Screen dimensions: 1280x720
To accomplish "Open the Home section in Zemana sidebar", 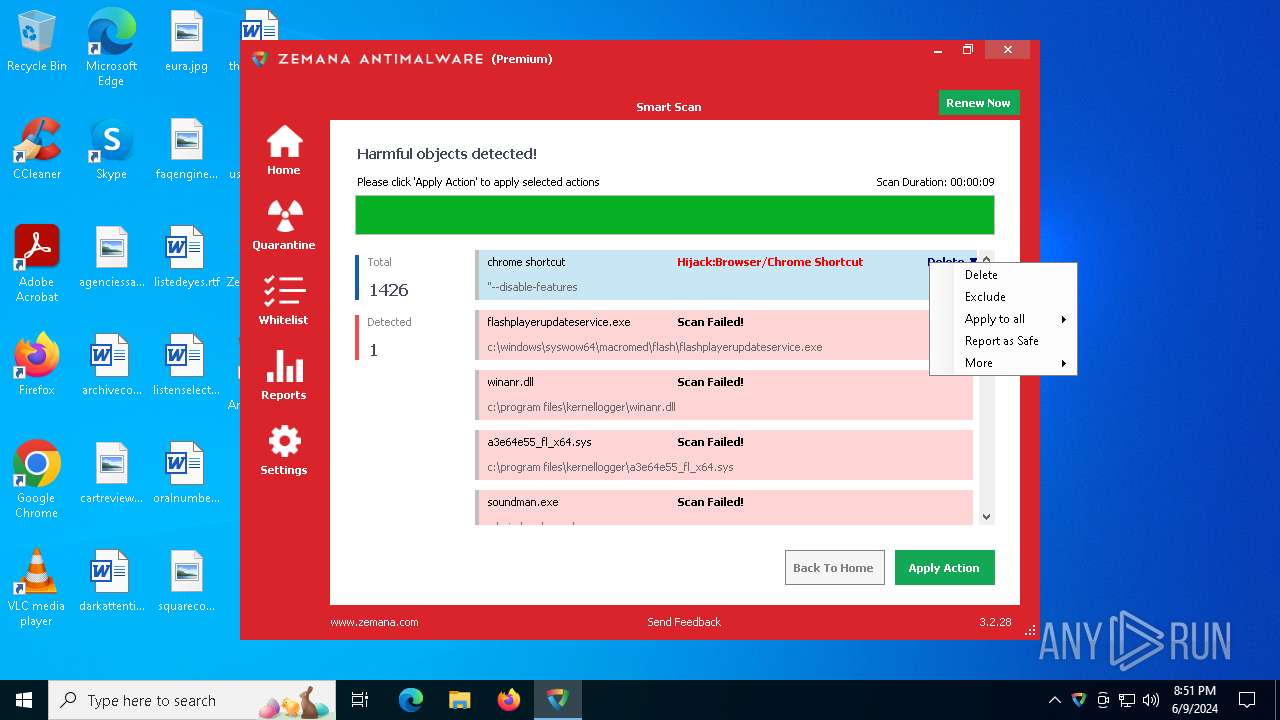I will [284, 150].
